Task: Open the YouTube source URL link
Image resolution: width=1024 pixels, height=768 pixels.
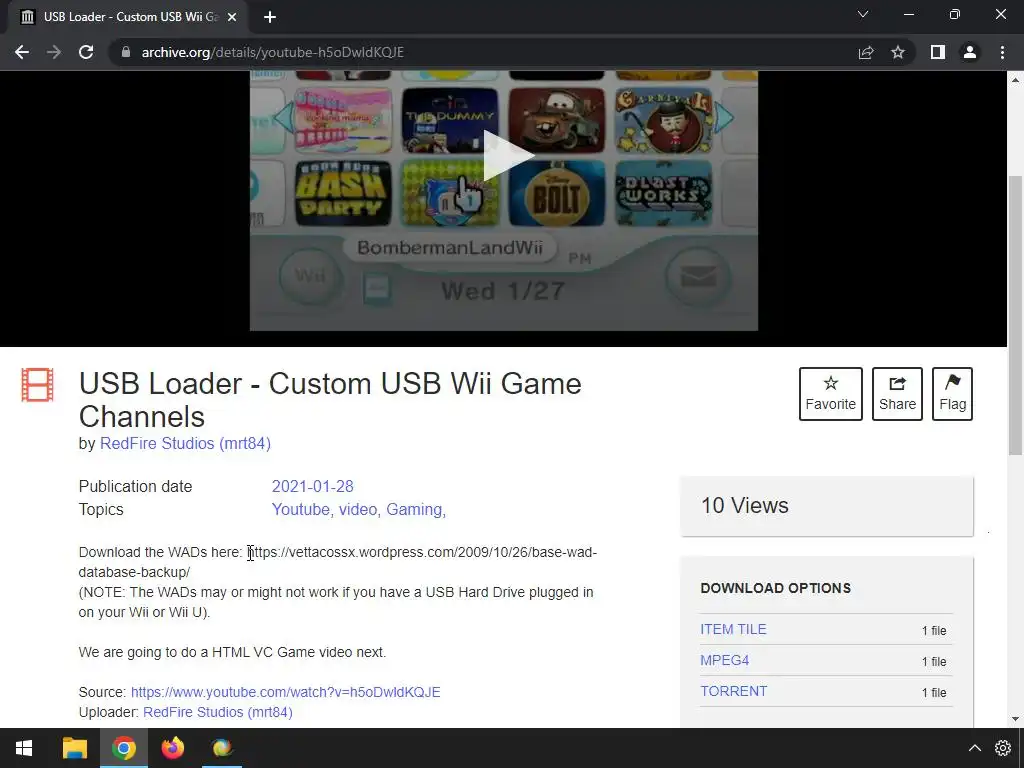Action: (285, 692)
